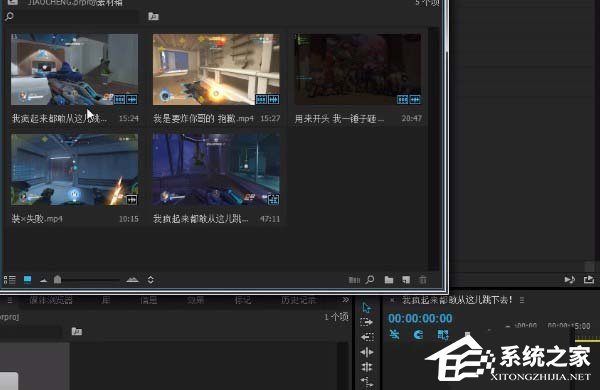This screenshot has width=600, height=390.
Task: Create a new bin with folder icon
Action: [x=389, y=280]
